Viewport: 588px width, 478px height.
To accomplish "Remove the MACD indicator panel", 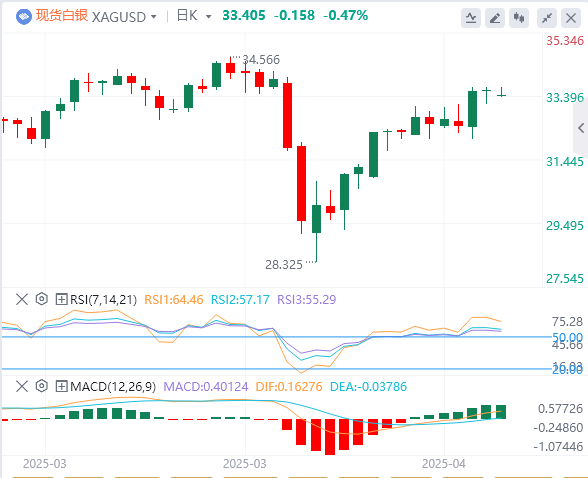I will point(22,386).
